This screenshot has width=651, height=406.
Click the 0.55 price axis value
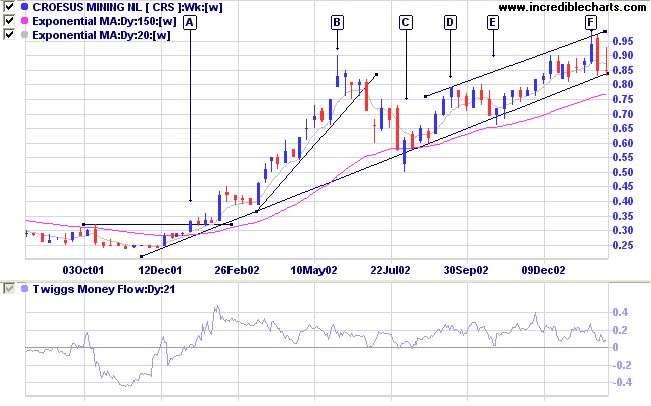623,157
